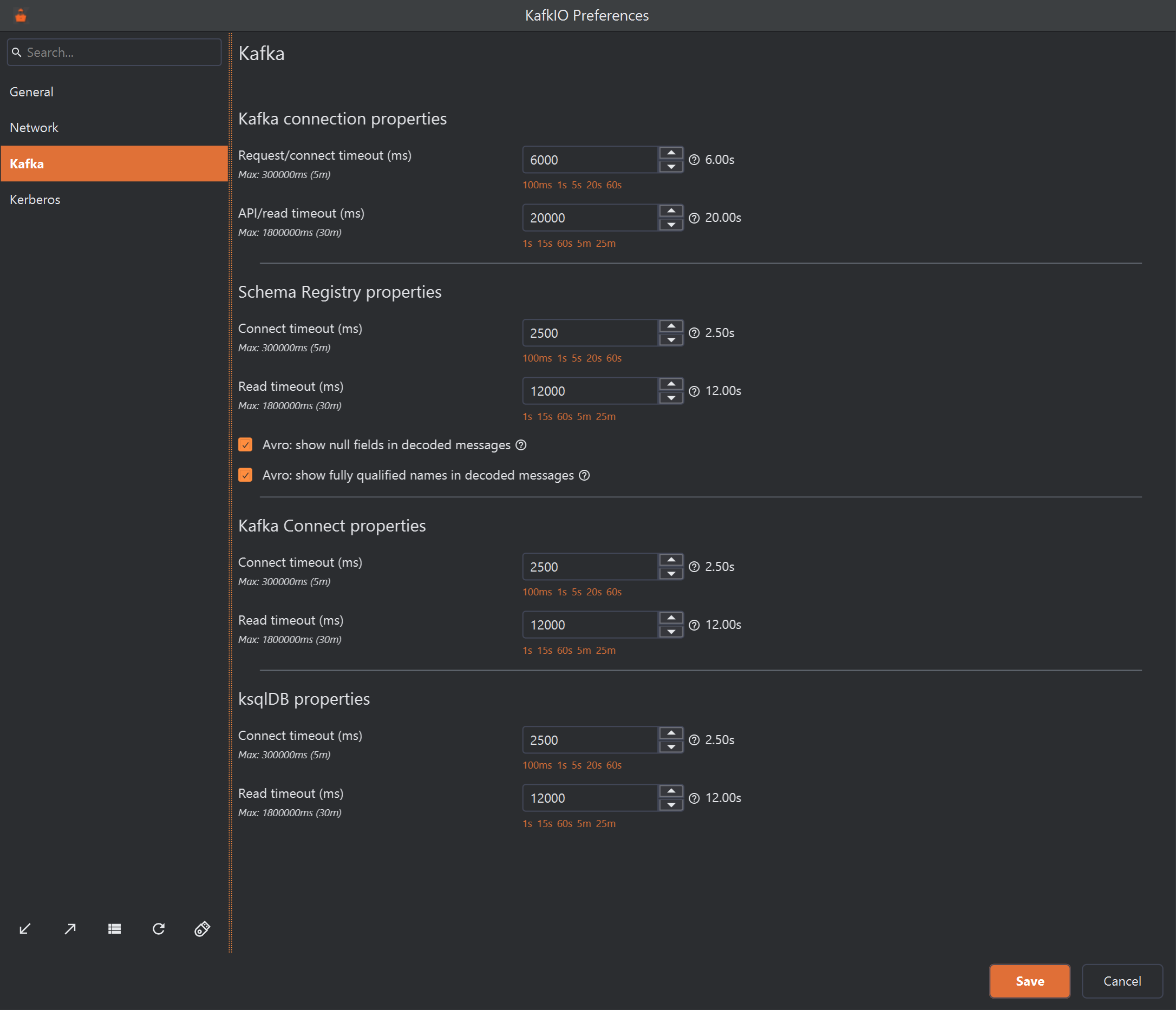1176x1010 pixels.
Task: Set Schema Registry connect preset to 100ms
Action: point(537,359)
